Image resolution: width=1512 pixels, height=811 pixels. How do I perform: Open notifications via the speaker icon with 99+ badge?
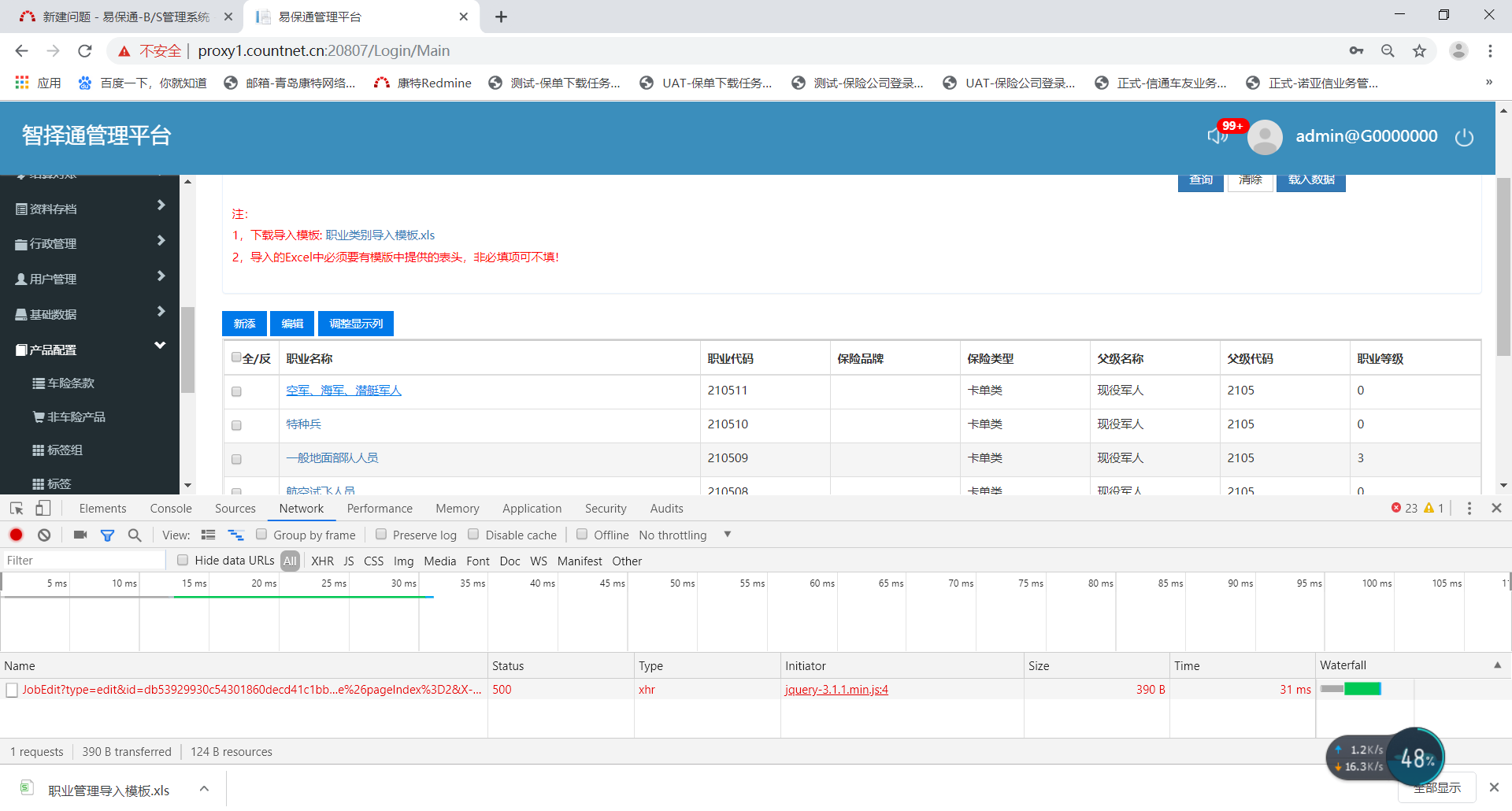click(x=1217, y=136)
